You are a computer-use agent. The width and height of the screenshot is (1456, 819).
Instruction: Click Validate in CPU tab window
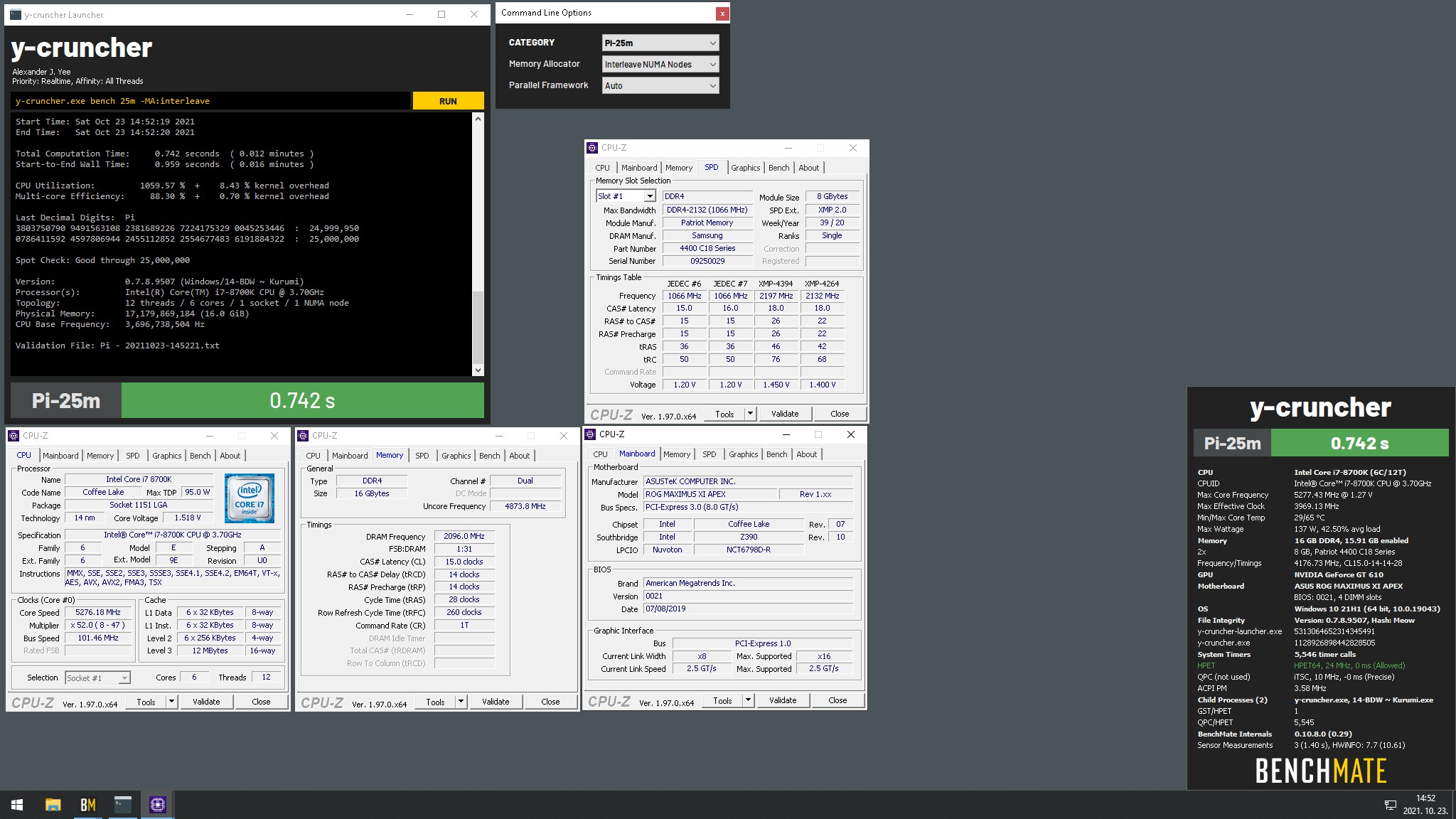tap(206, 702)
